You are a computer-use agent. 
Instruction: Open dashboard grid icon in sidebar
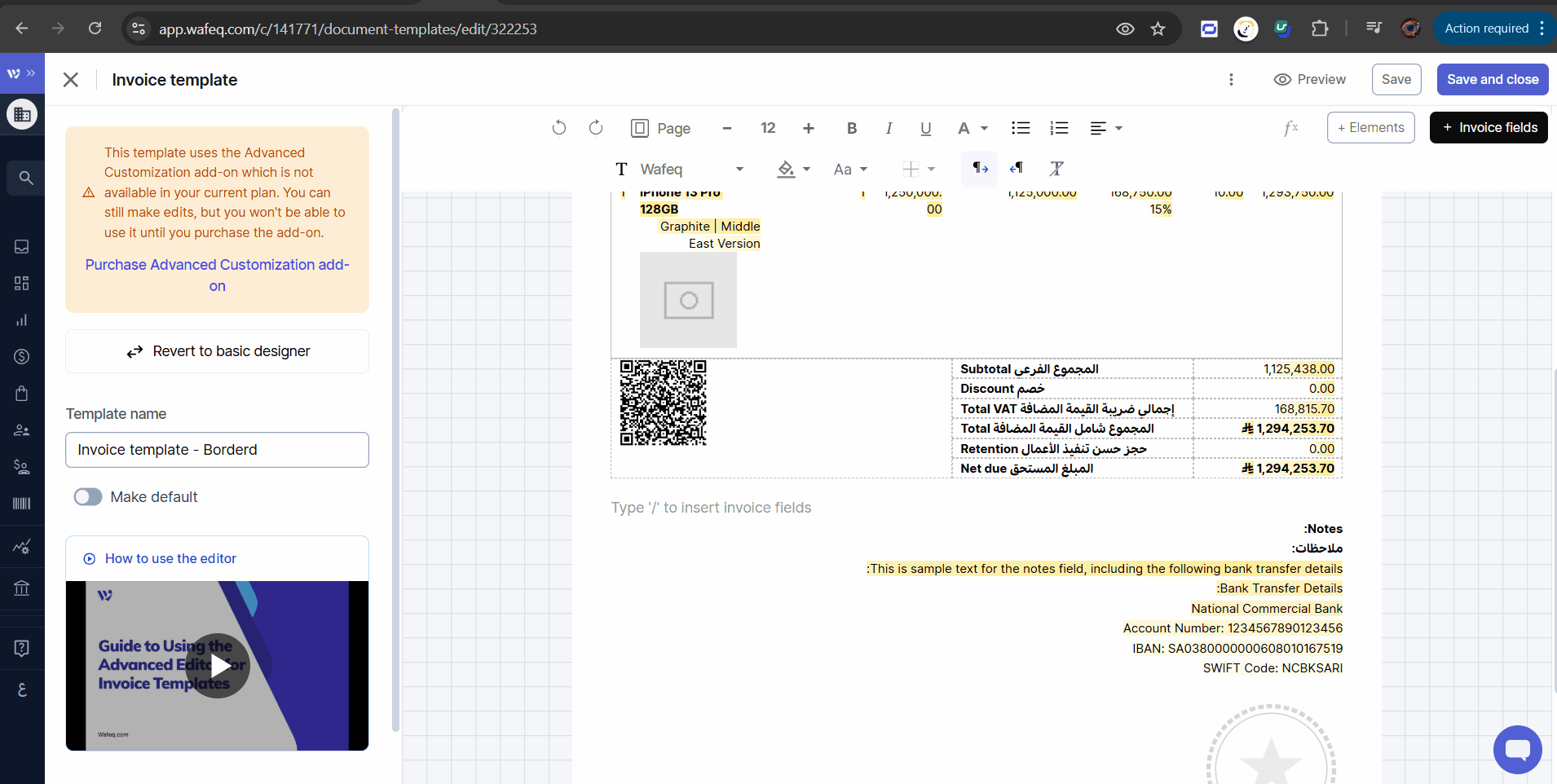[x=22, y=283]
